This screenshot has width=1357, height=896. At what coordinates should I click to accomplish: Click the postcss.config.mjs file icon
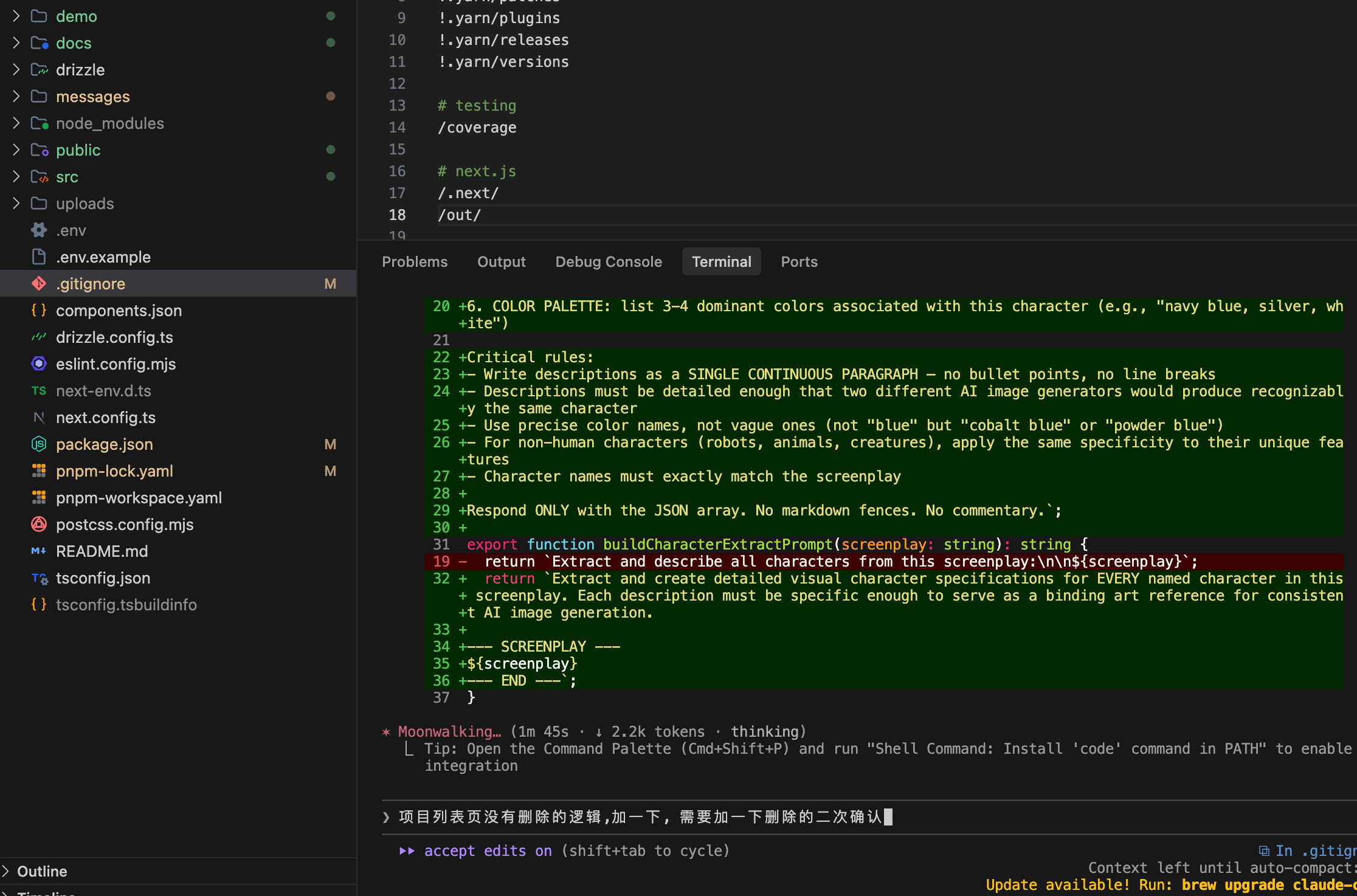pyautogui.click(x=39, y=525)
